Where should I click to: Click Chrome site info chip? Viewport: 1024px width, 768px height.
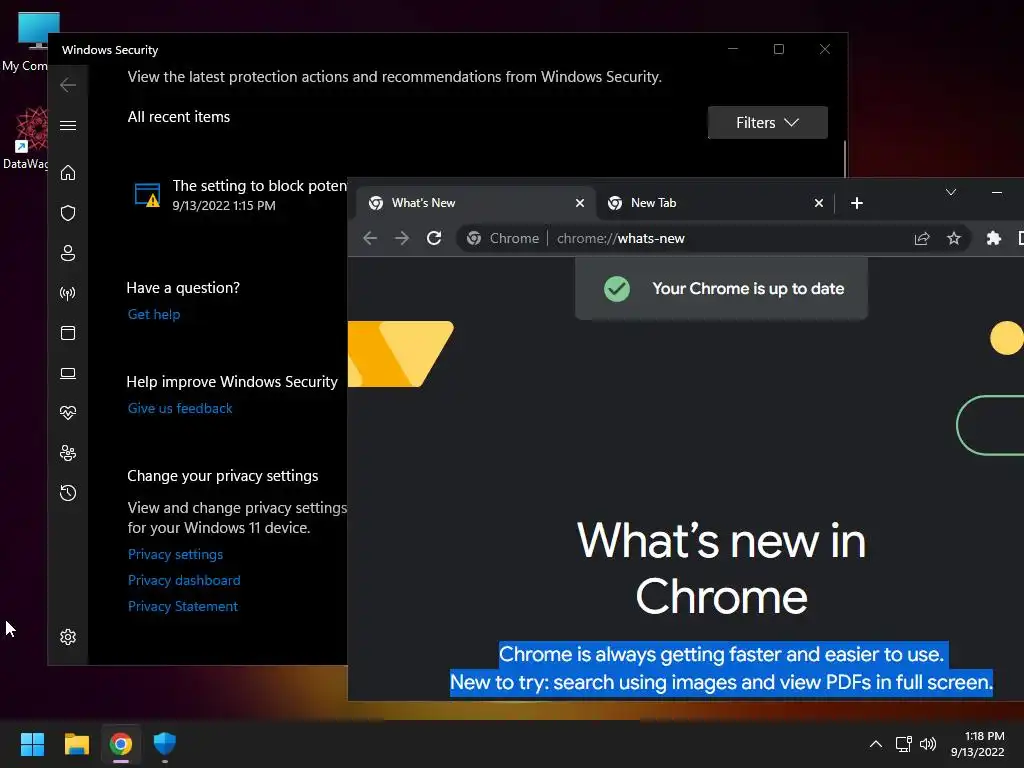tap(503, 238)
